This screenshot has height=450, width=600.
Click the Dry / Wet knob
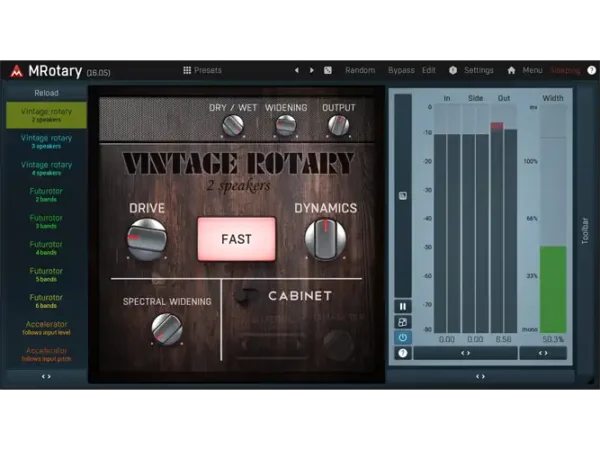(233, 125)
